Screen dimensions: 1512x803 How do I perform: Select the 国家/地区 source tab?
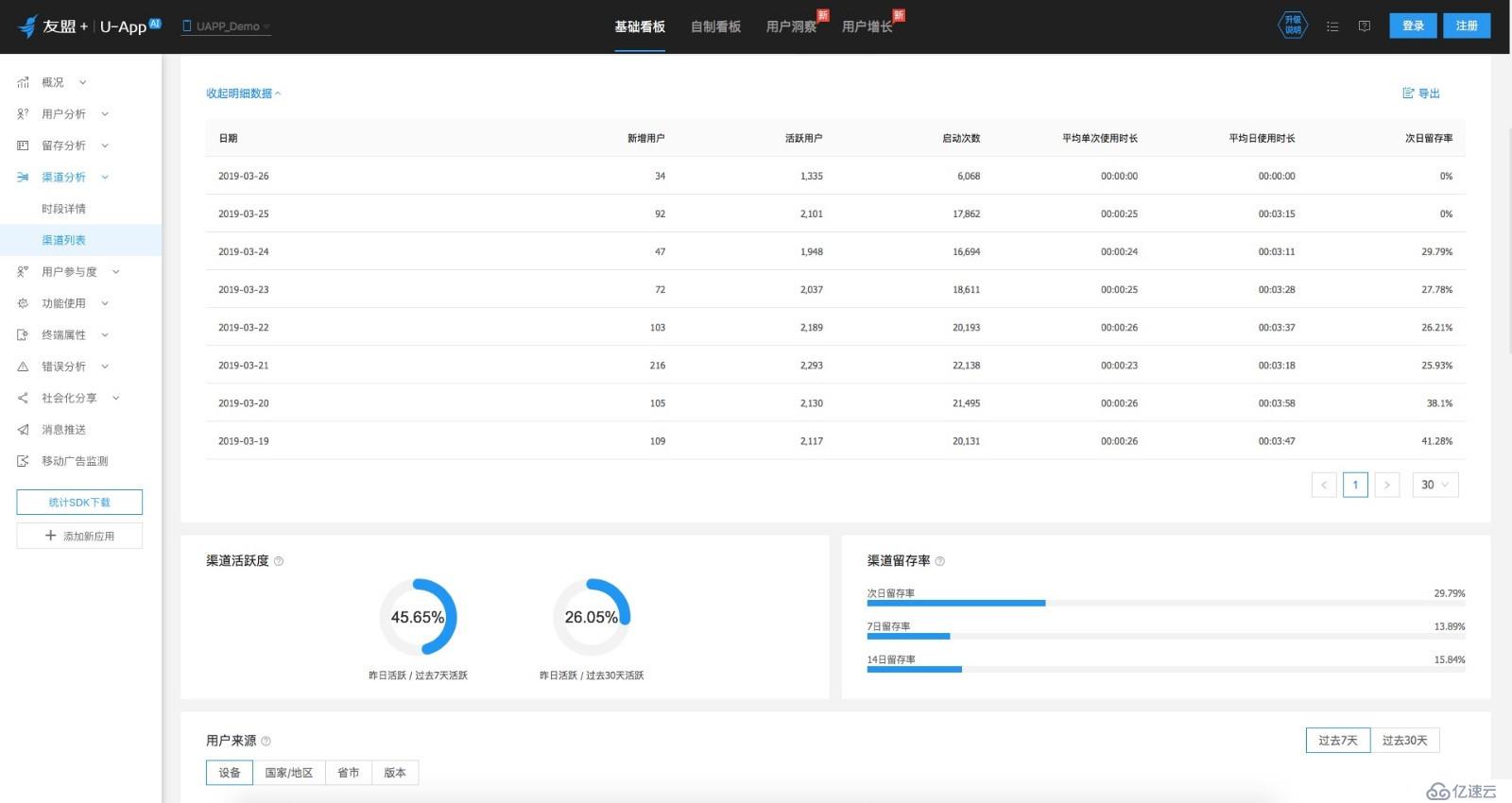[289, 773]
